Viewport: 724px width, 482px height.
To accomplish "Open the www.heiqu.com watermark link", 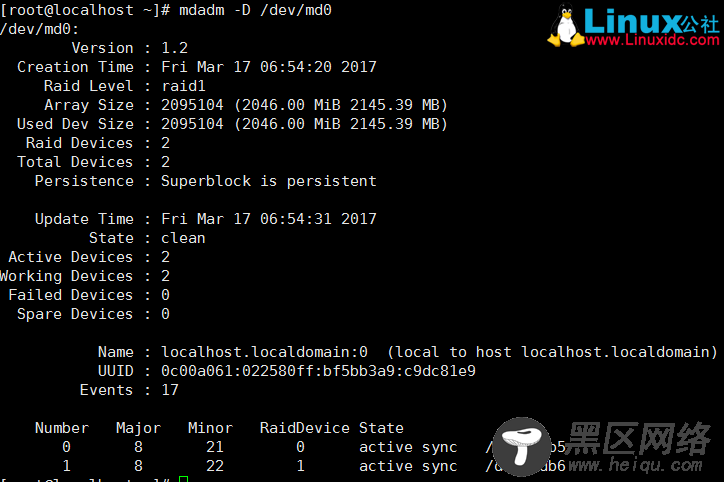I will tap(635, 465).
